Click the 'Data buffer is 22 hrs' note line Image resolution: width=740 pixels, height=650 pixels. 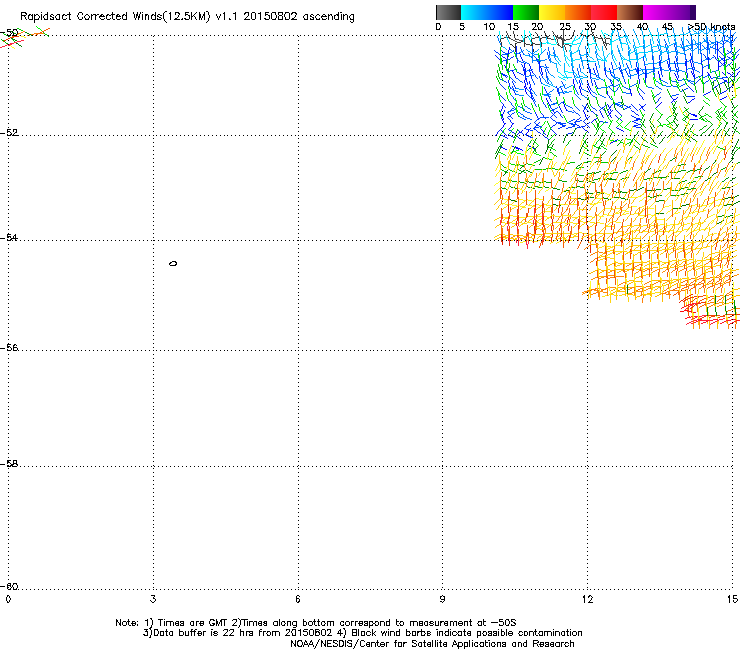(362, 633)
